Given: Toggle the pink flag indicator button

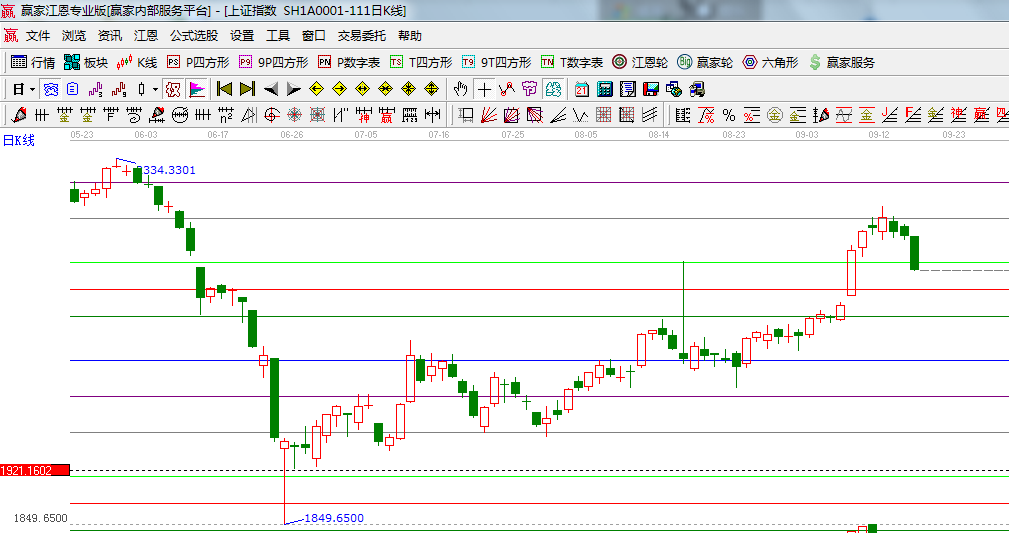Looking at the screenshot, I should (x=196, y=89).
